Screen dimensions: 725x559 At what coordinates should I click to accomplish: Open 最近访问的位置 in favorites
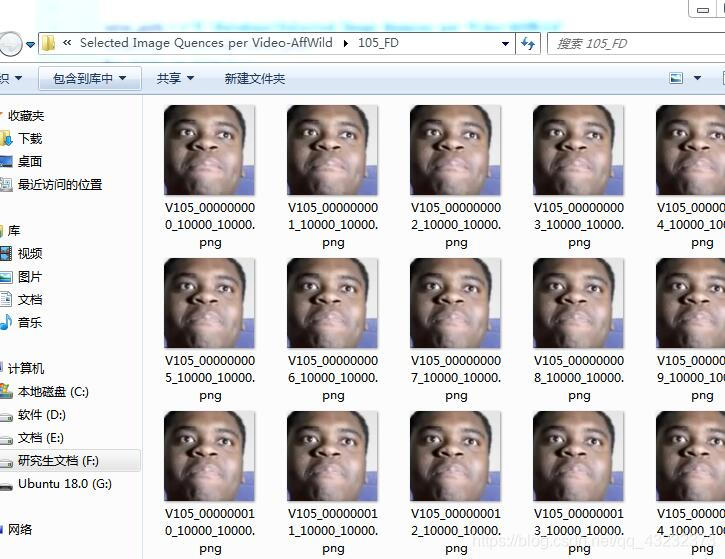(60, 184)
